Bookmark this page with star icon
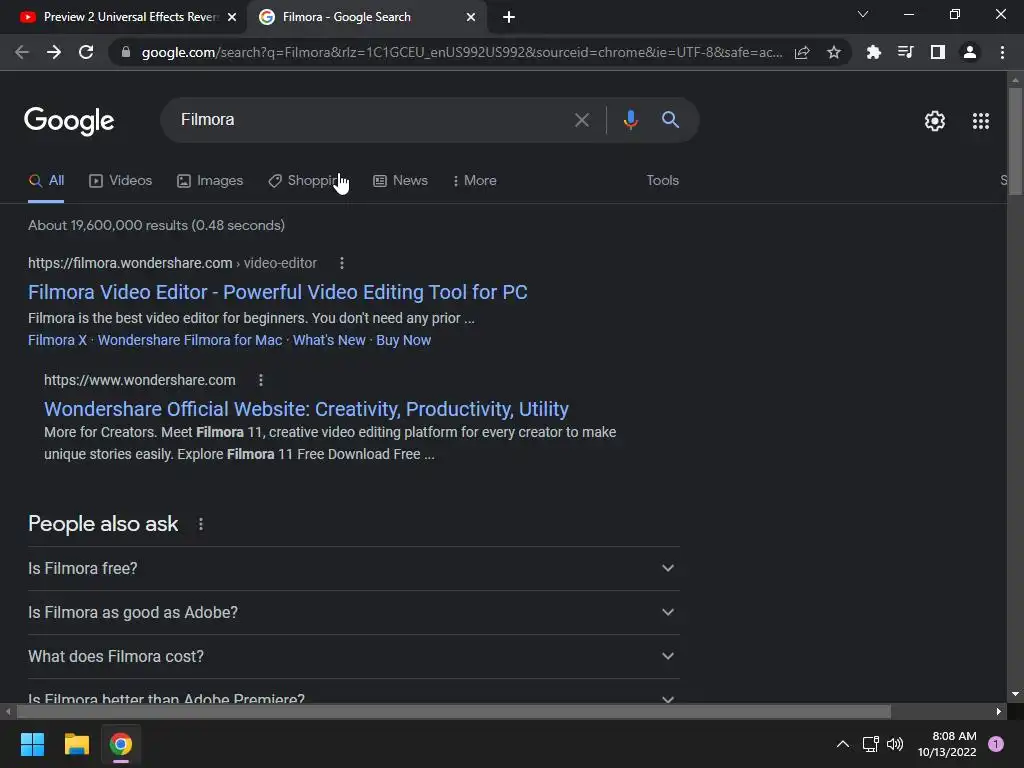Image resolution: width=1024 pixels, height=768 pixels. pos(833,52)
